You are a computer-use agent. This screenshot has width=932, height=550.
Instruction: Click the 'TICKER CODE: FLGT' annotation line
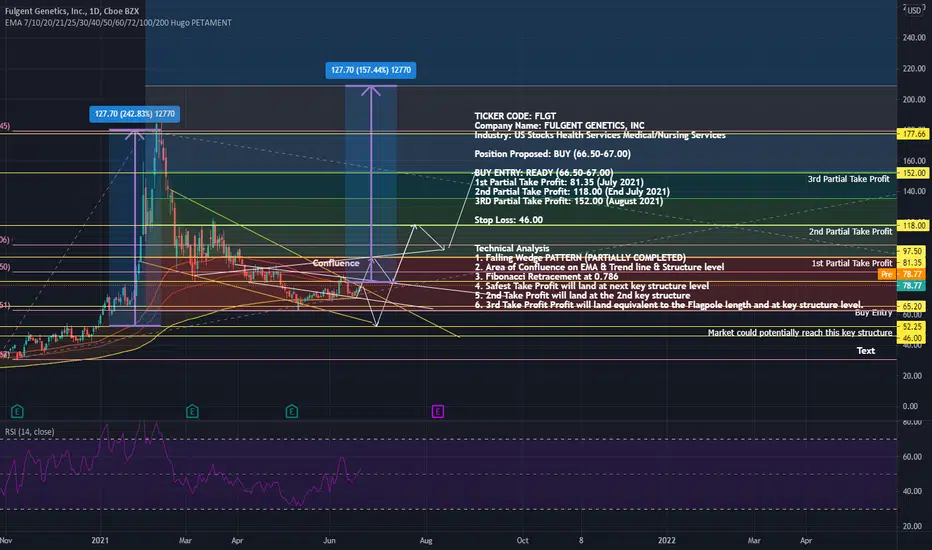coord(515,116)
